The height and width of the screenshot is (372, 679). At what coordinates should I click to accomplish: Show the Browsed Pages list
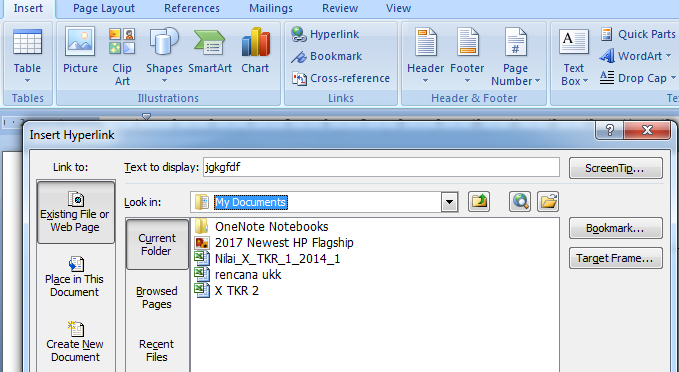pyautogui.click(x=157, y=297)
